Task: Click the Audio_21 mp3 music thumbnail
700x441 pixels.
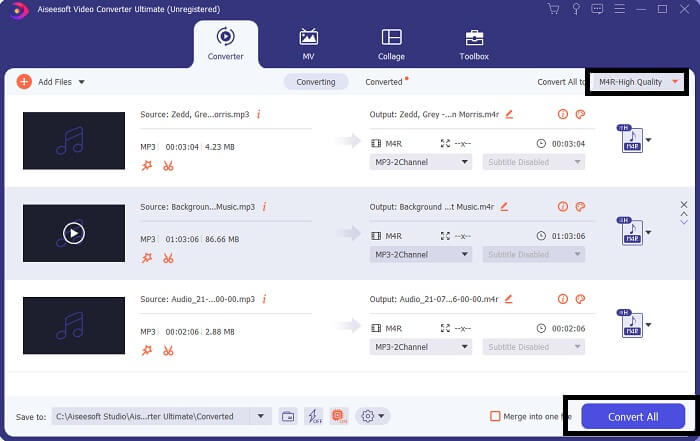Action: coord(74,325)
